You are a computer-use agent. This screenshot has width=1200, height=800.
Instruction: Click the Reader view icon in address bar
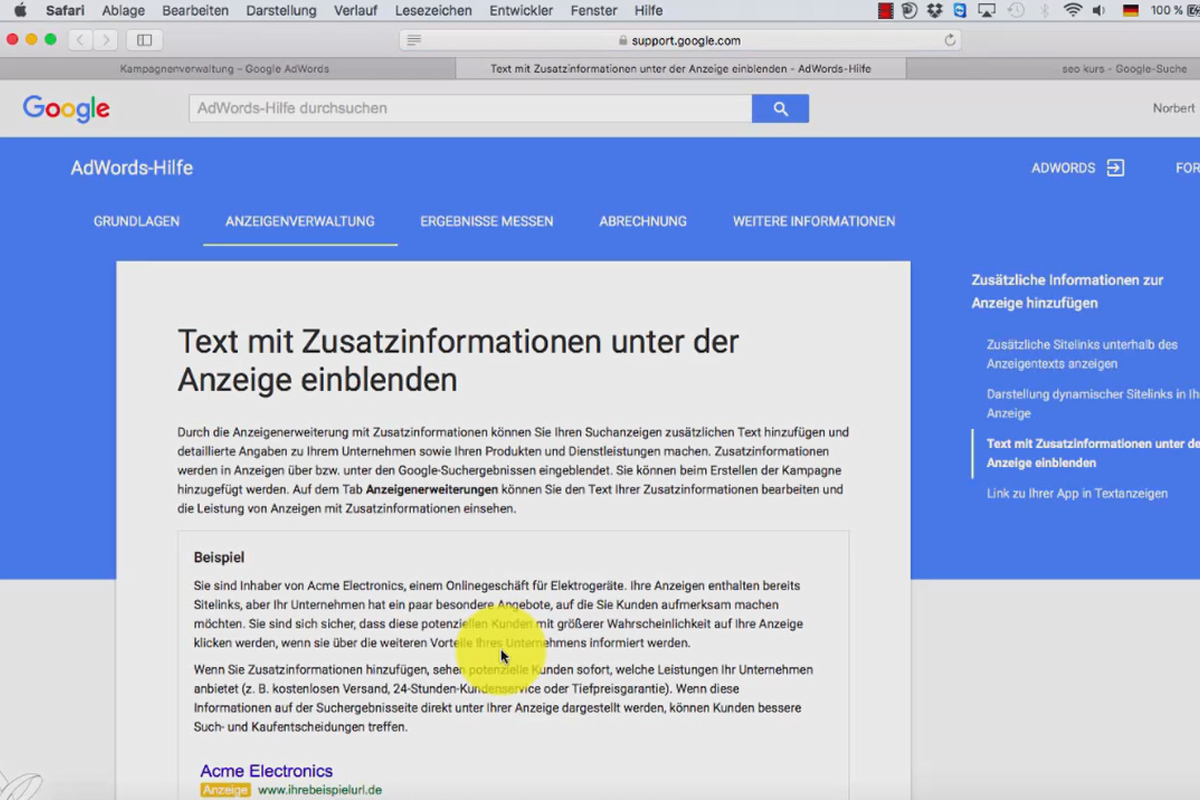[x=414, y=40]
